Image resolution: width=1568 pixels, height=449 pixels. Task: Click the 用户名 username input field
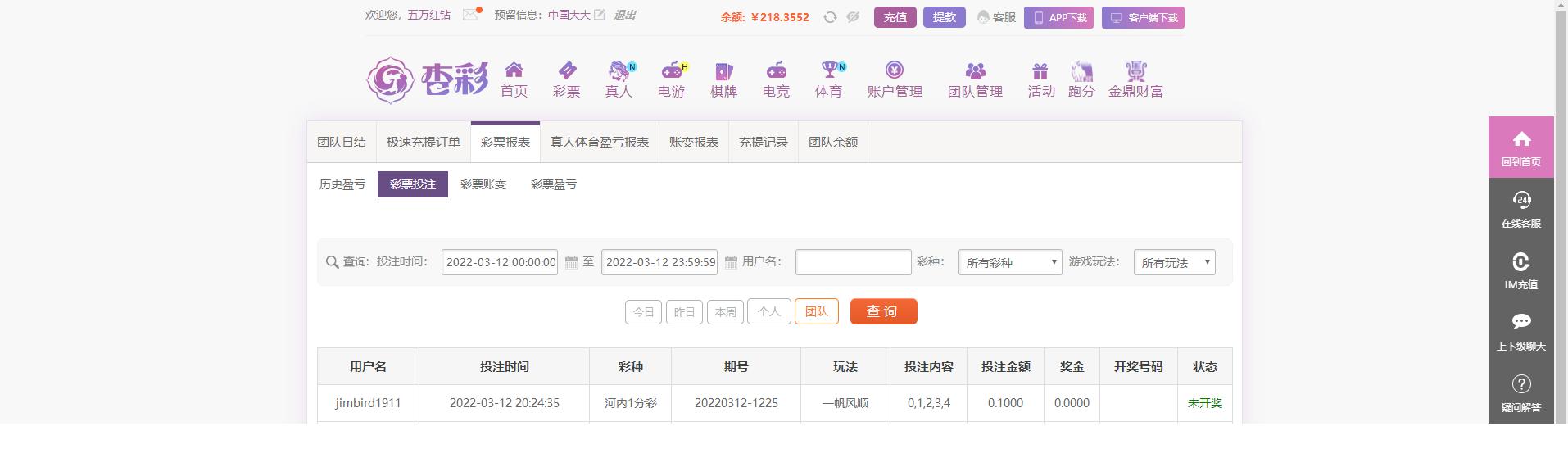click(854, 262)
